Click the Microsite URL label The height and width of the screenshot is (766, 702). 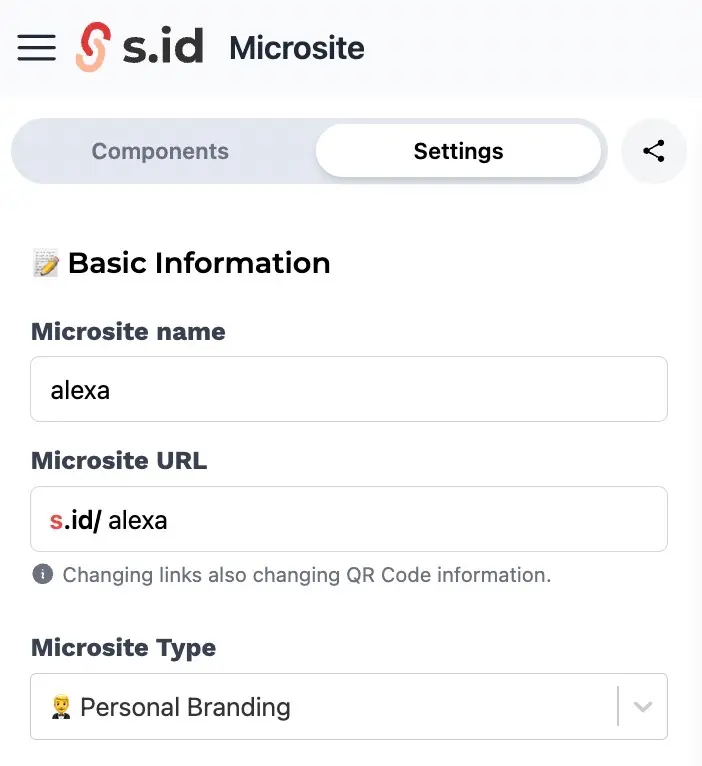point(119,461)
